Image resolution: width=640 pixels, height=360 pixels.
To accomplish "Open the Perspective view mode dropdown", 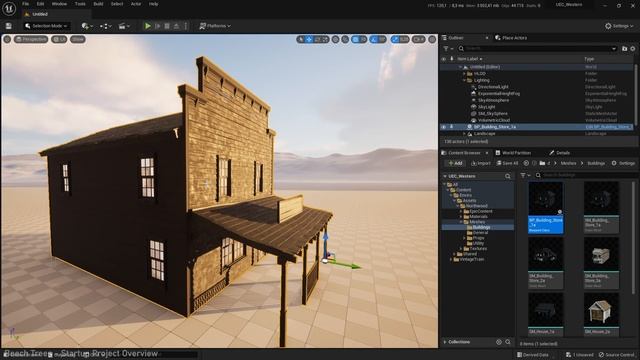I will (x=31, y=39).
